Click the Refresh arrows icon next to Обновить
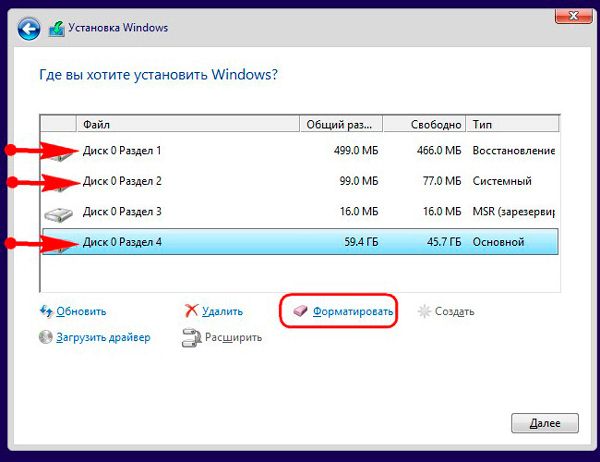The image size is (600, 462). pos(46,311)
